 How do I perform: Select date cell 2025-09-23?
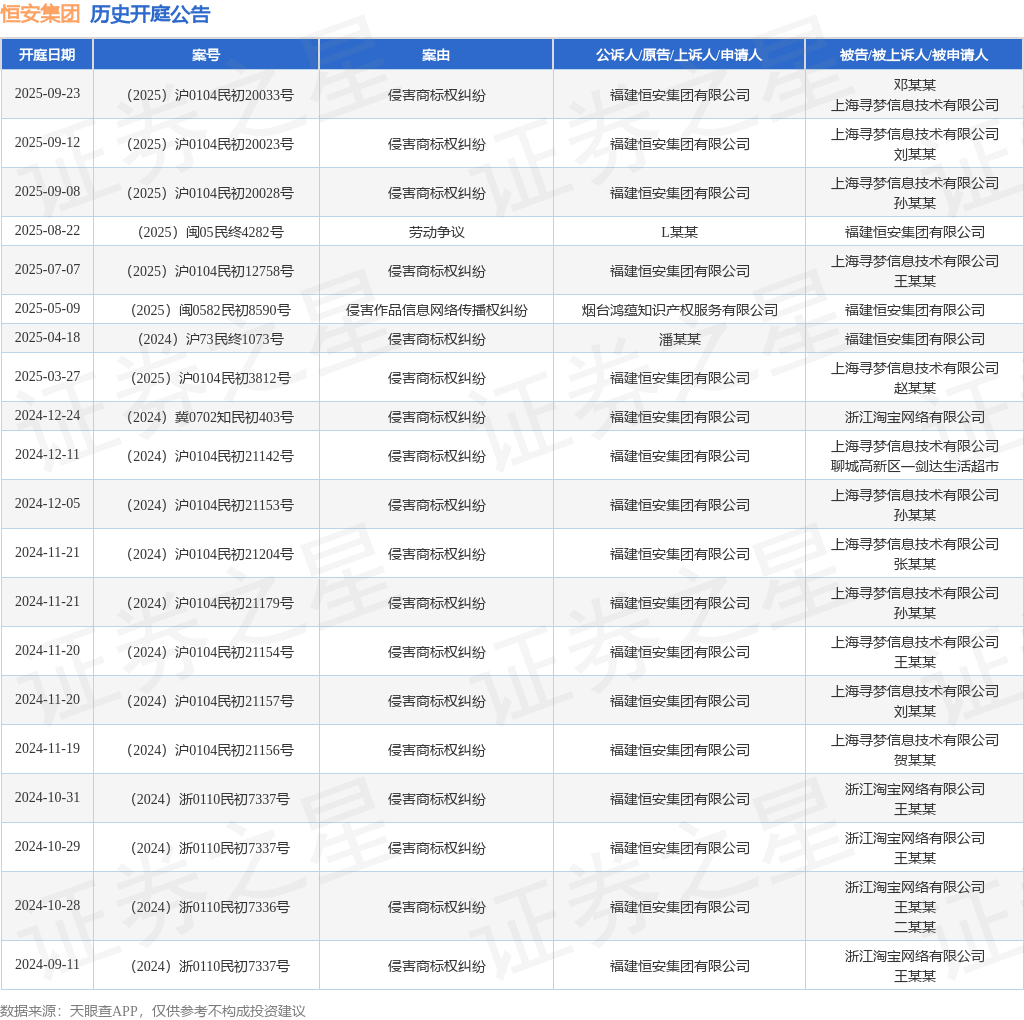[x=48, y=93]
